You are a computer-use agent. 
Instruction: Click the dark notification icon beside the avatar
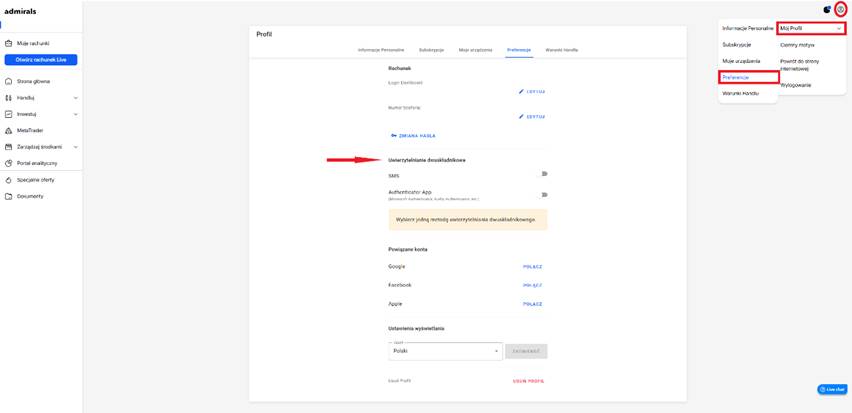[827, 10]
